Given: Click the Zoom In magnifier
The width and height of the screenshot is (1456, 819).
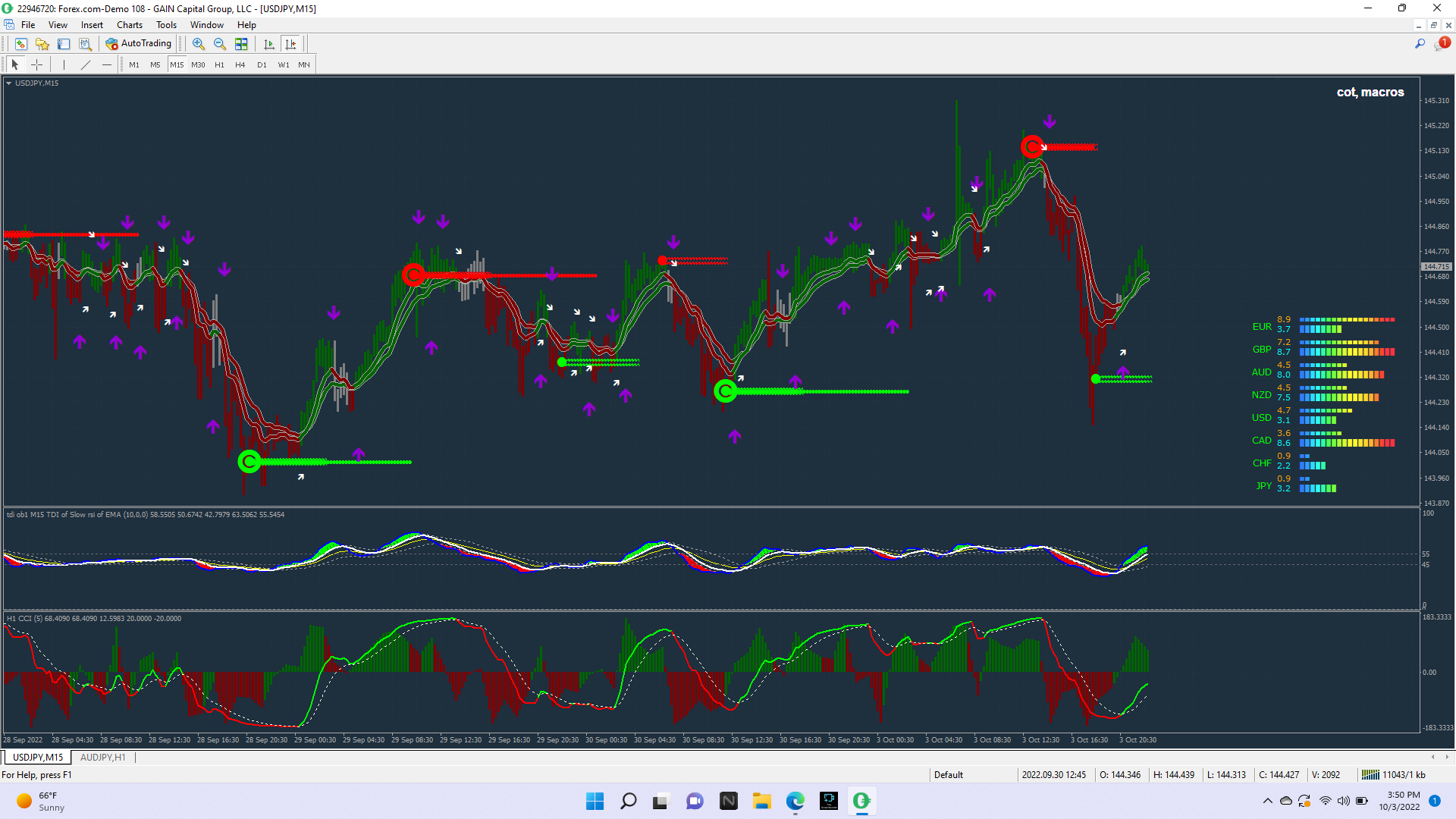Looking at the screenshot, I should coord(199,44).
